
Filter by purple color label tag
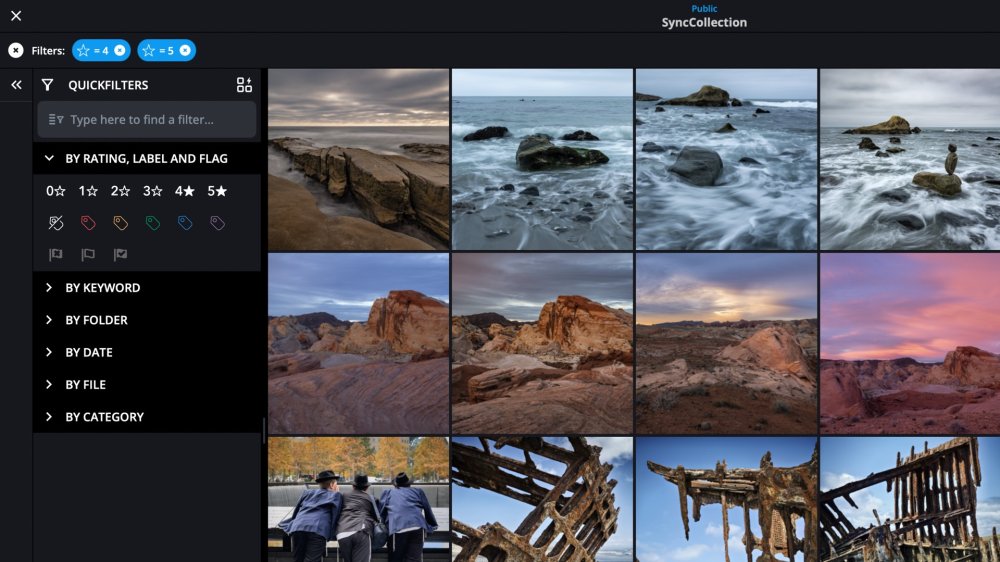217,223
